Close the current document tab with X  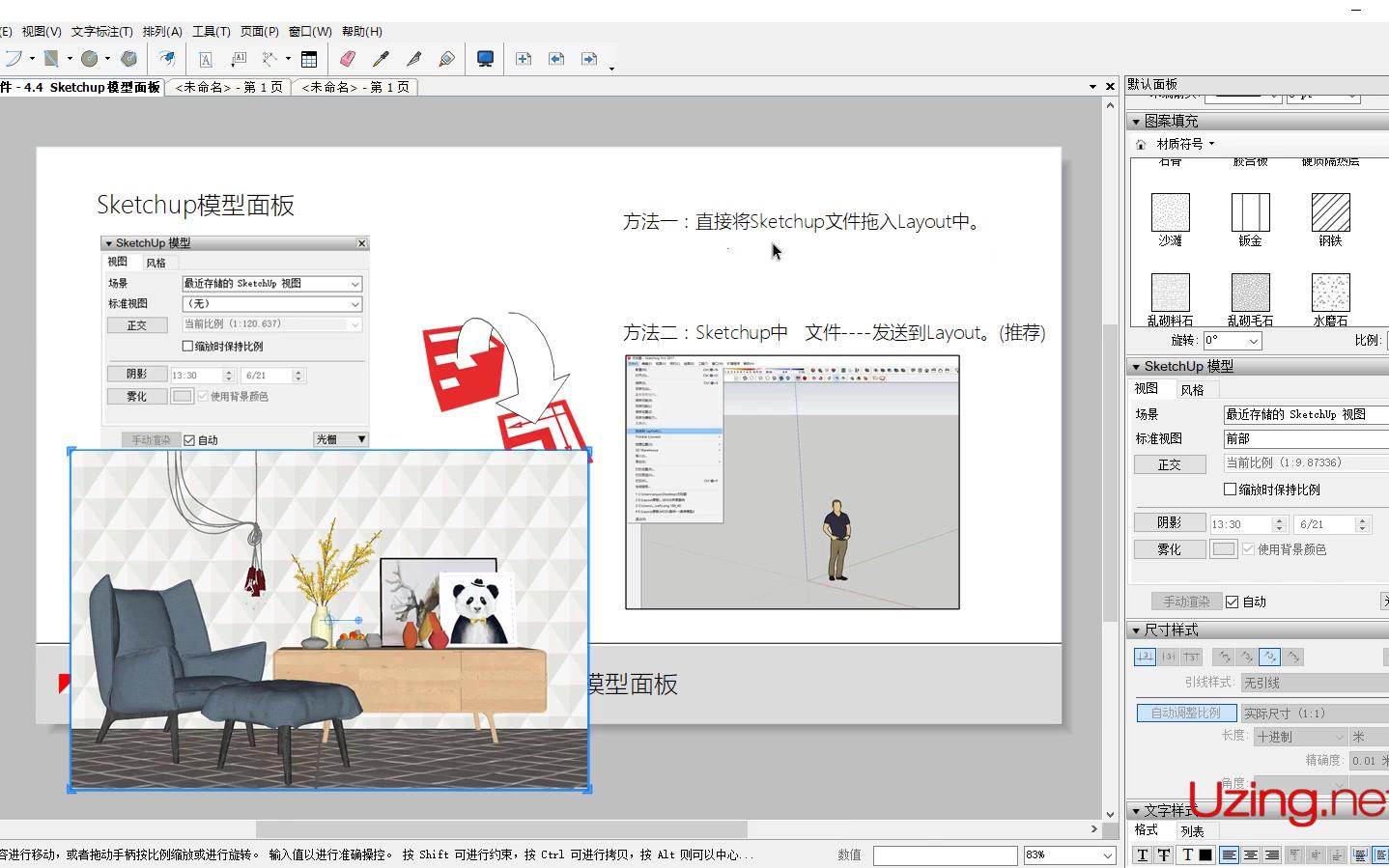tap(1111, 87)
